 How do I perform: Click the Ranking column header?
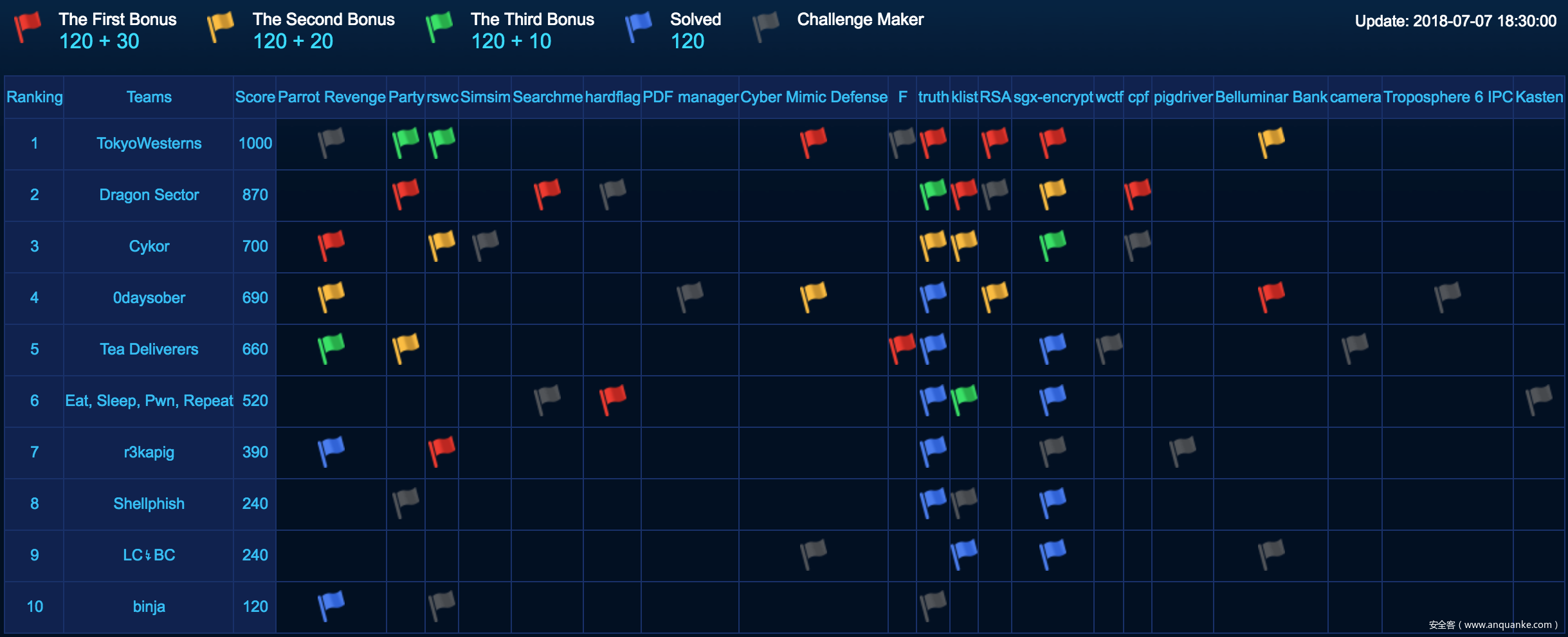point(35,97)
